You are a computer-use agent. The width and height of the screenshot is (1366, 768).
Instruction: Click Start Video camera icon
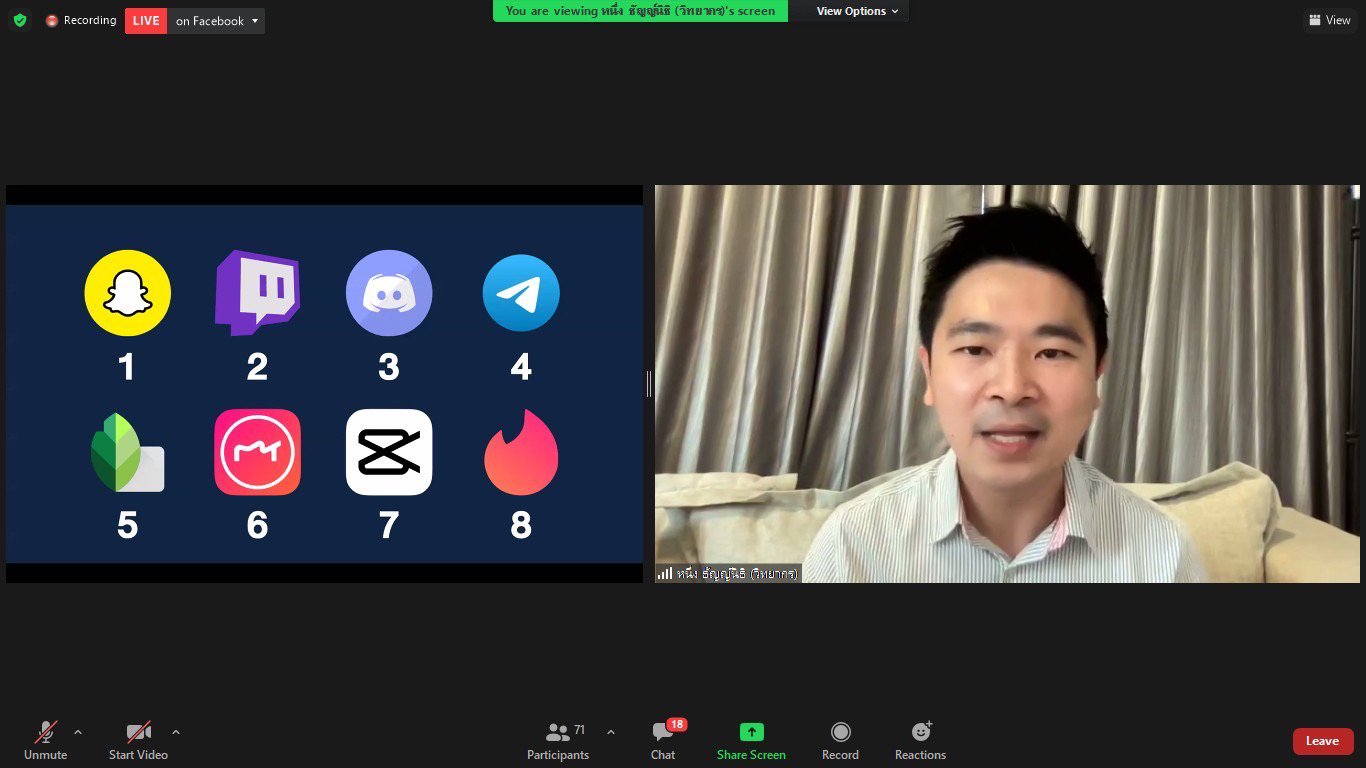pos(138,731)
